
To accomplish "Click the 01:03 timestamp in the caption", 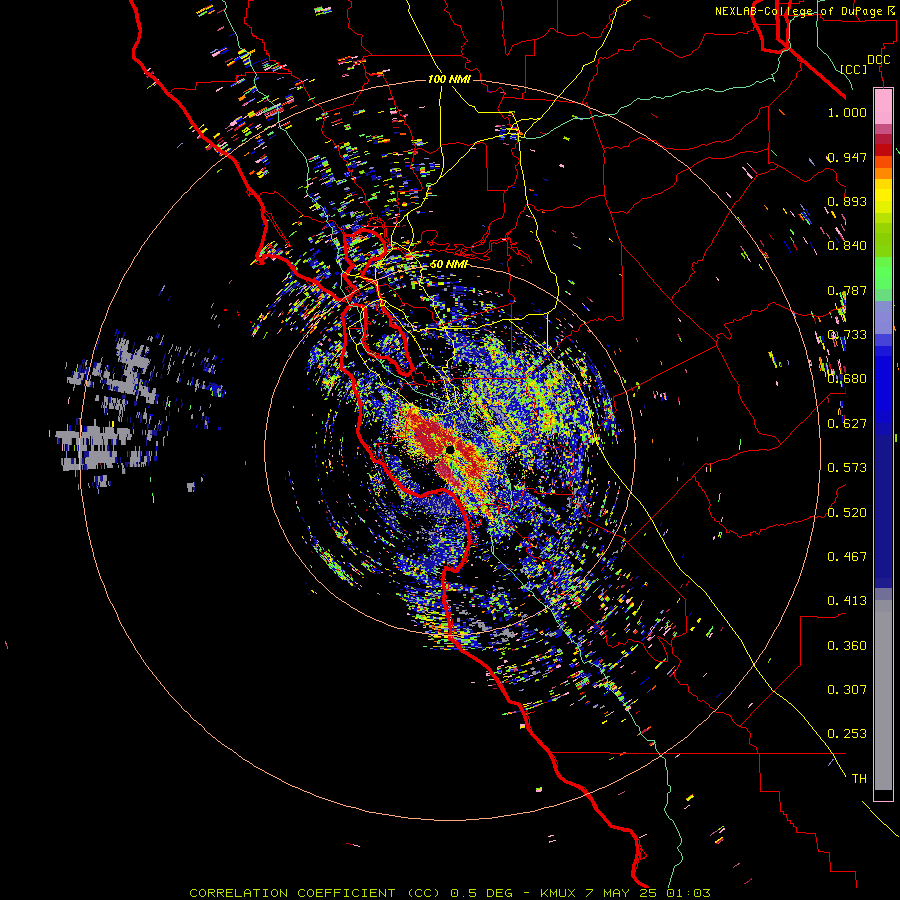I will (688, 893).
